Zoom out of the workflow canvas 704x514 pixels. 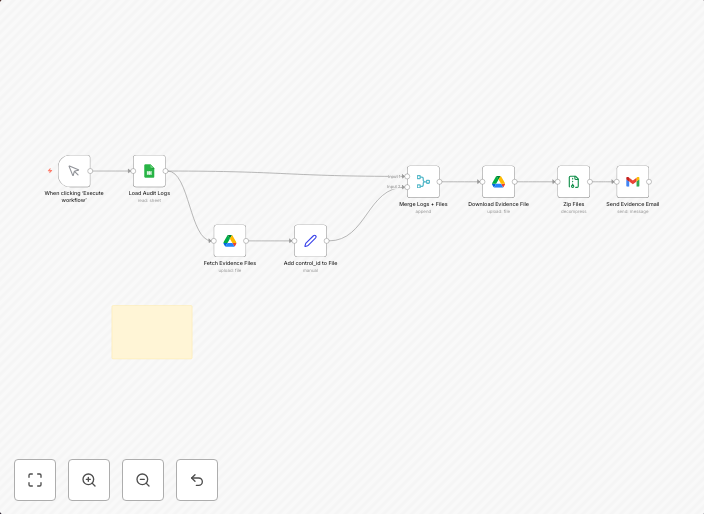(x=143, y=480)
